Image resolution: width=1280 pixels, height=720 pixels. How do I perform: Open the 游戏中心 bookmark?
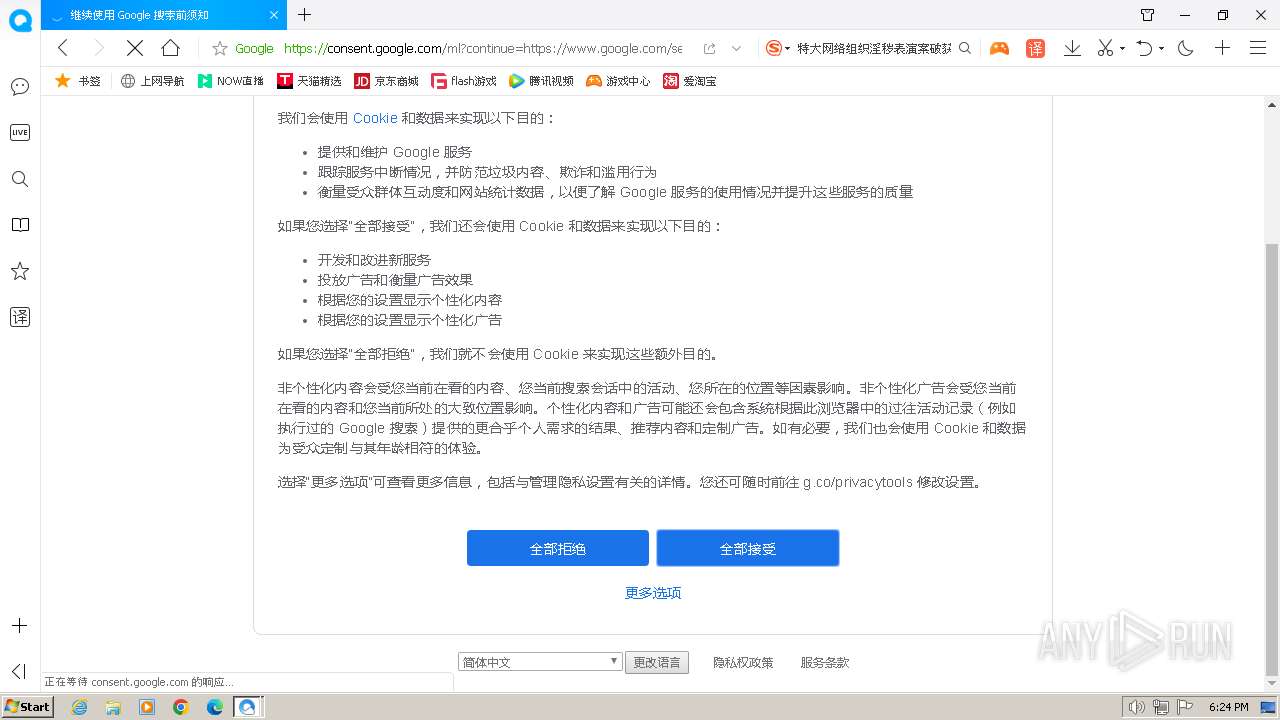coord(618,81)
